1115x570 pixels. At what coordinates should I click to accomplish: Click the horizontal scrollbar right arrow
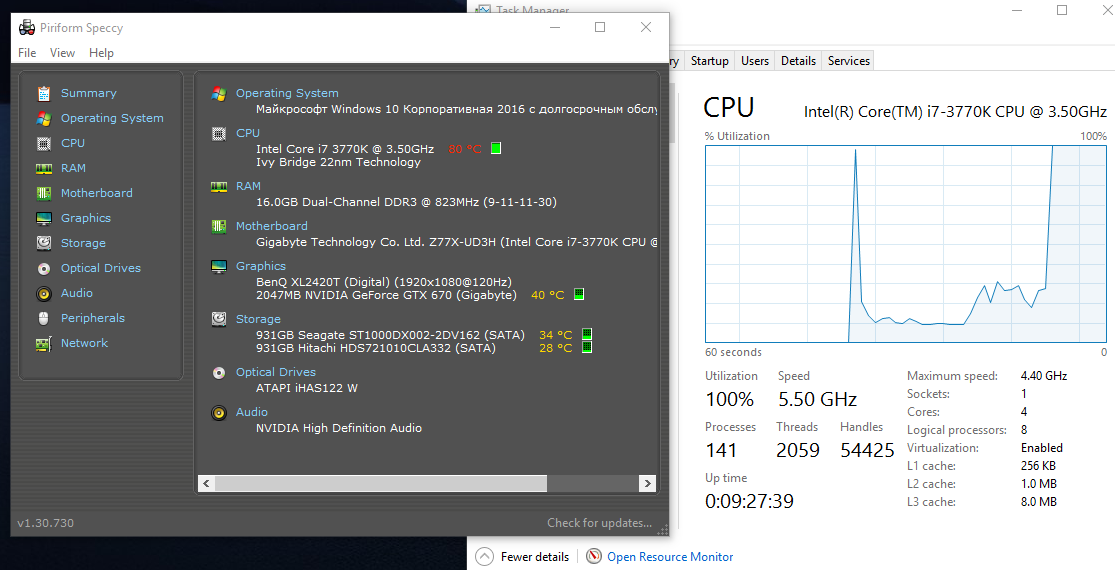coord(647,483)
